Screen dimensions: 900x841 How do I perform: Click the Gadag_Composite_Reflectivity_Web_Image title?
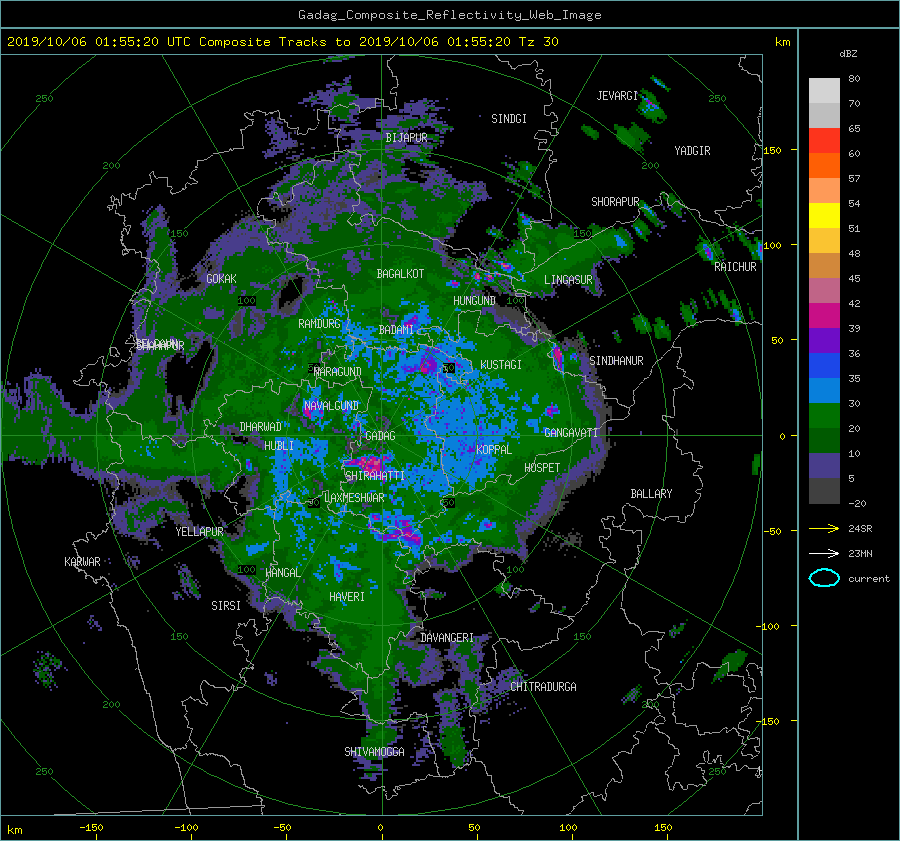coord(449,15)
